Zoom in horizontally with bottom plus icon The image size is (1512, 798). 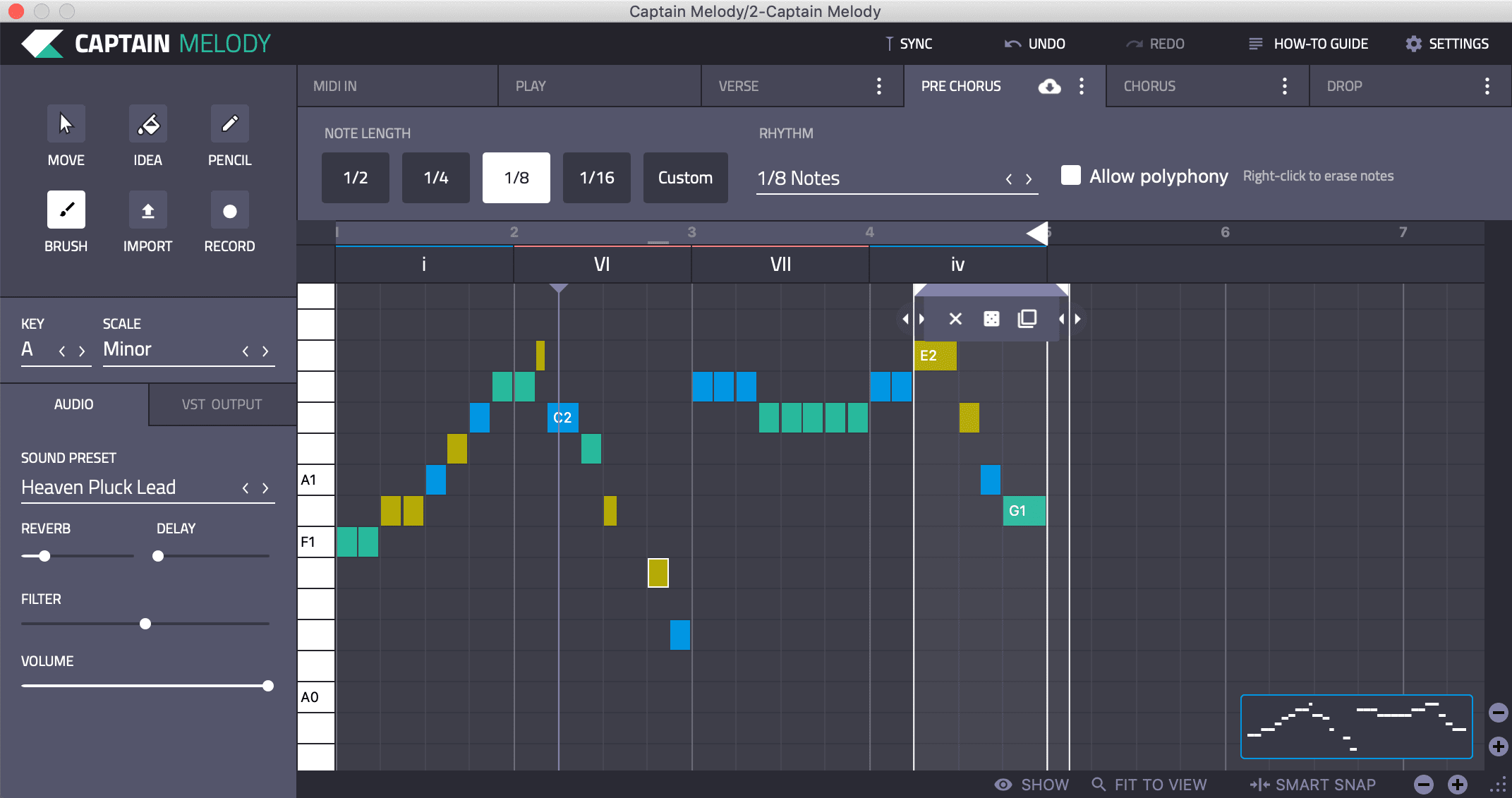pyautogui.click(x=1458, y=785)
